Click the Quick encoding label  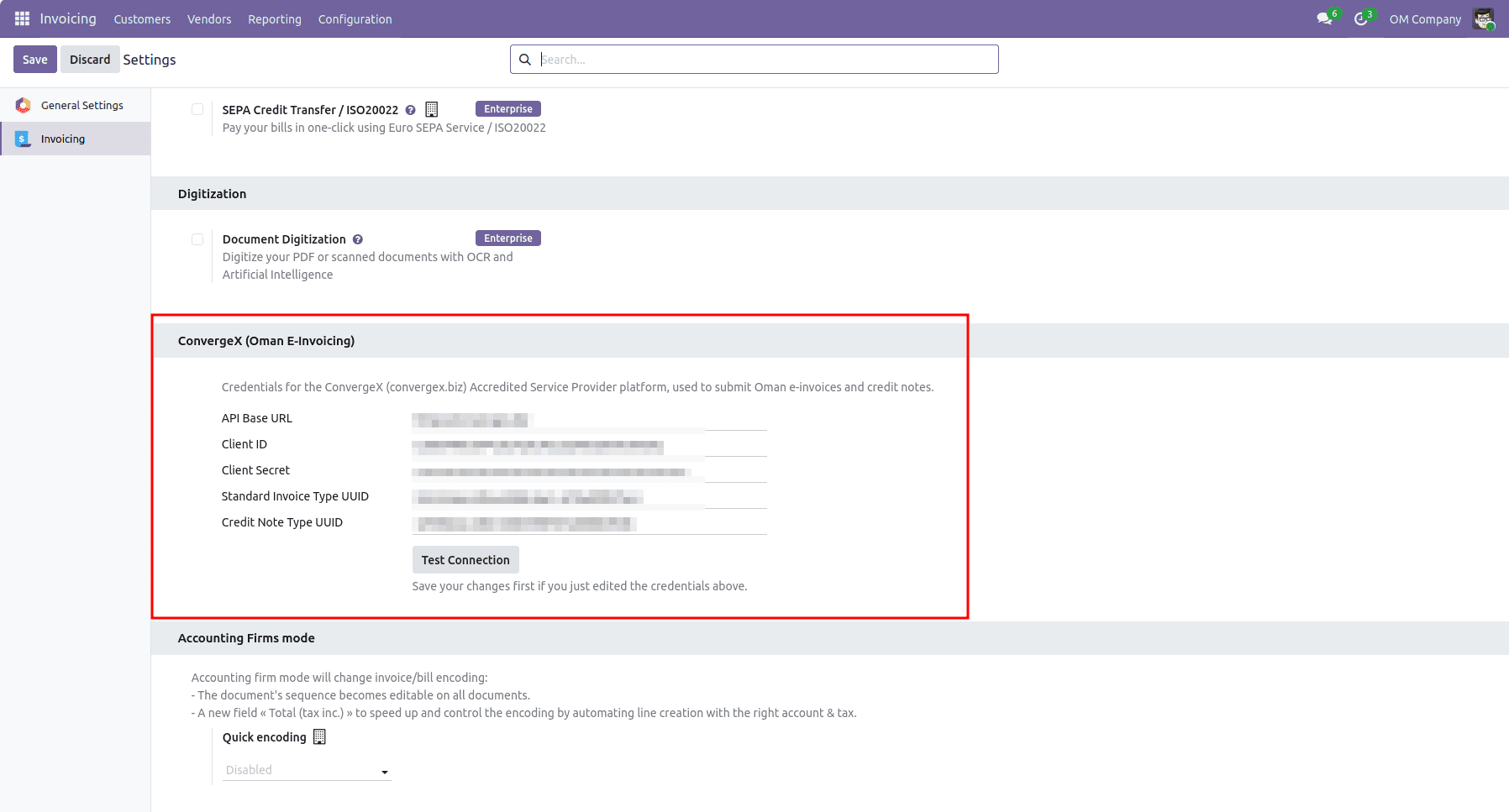pos(264,737)
